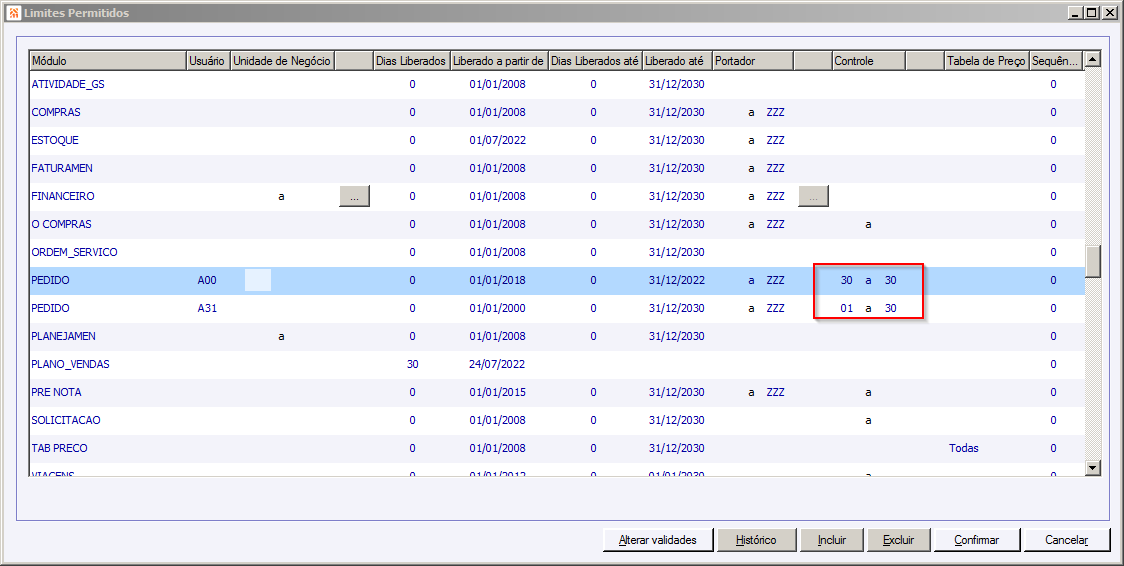Click scrollbar down arrow in the grid
Screen dimensions: 1124x566
click(1092, 468)
